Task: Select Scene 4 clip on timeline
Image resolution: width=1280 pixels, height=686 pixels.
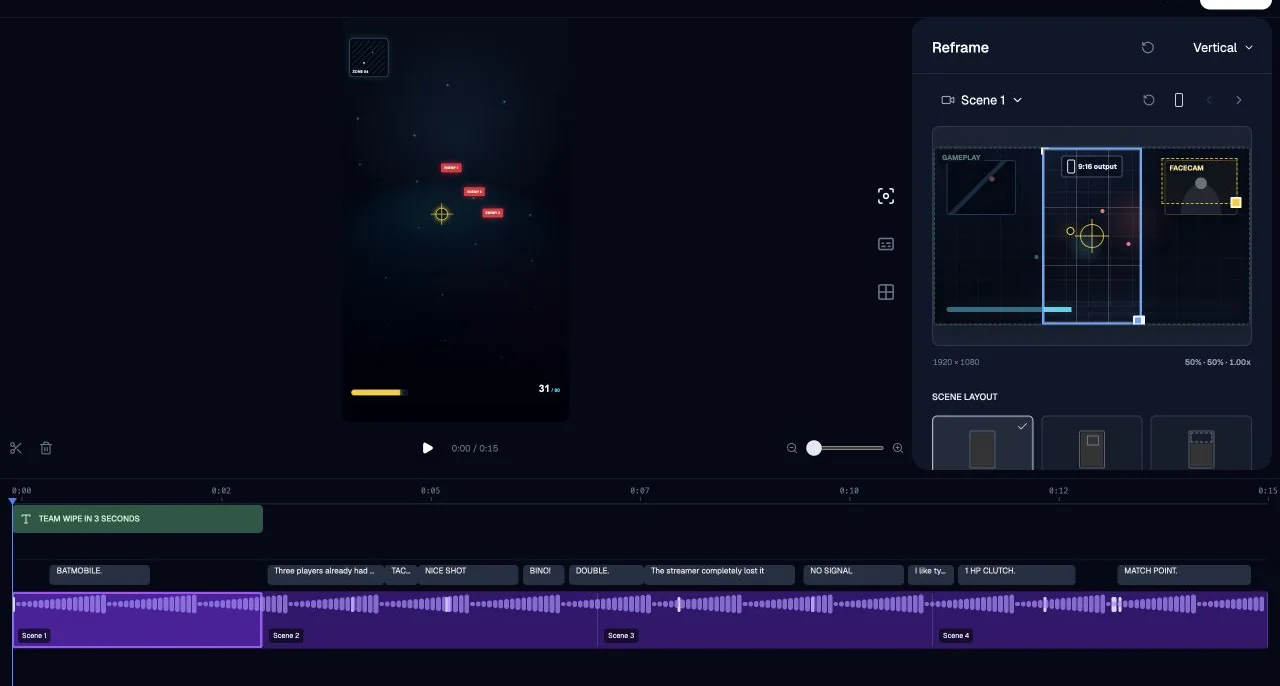Action: (1100, 620)
